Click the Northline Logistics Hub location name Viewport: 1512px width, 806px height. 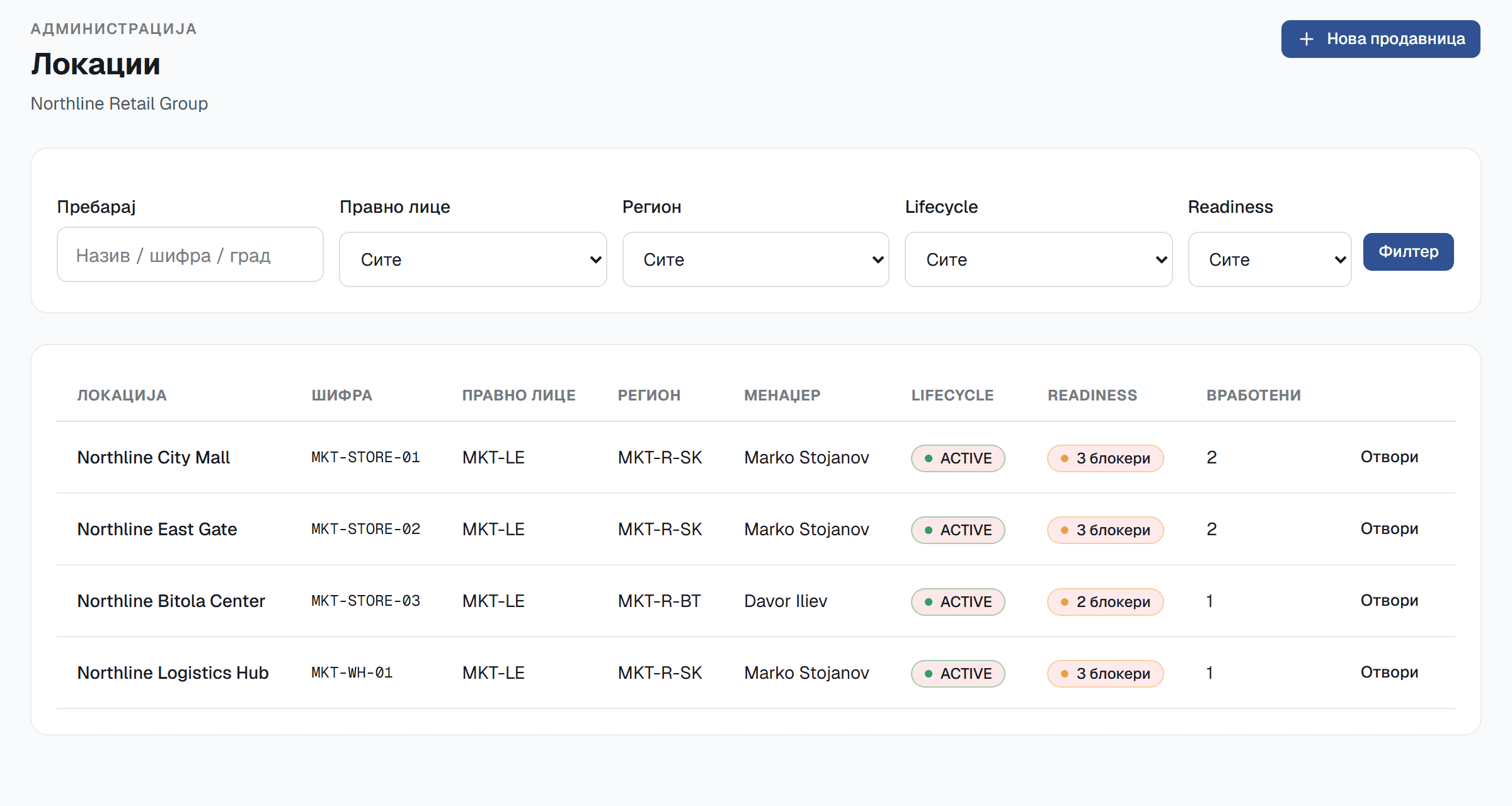173,673
